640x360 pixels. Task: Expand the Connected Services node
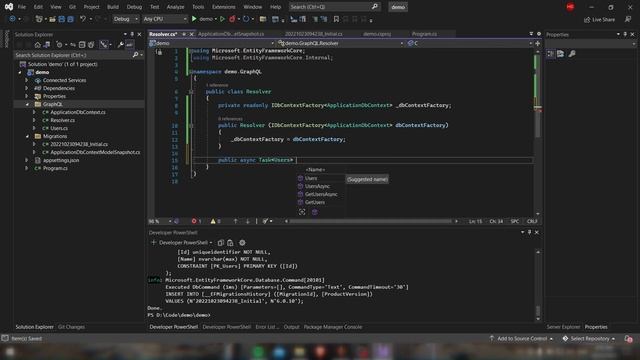tap(27, 80)
